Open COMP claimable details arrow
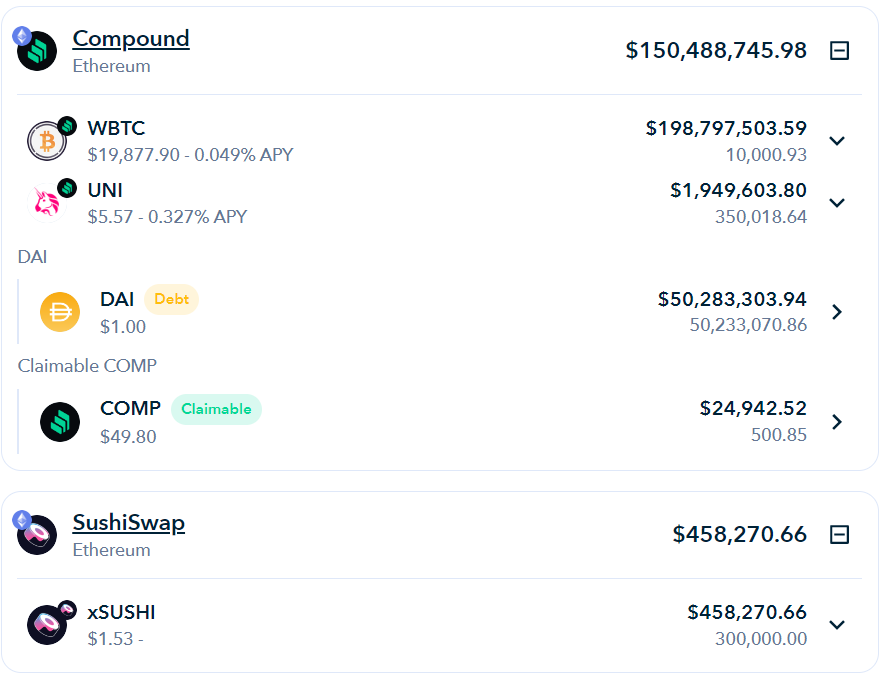 coord(837,422)
